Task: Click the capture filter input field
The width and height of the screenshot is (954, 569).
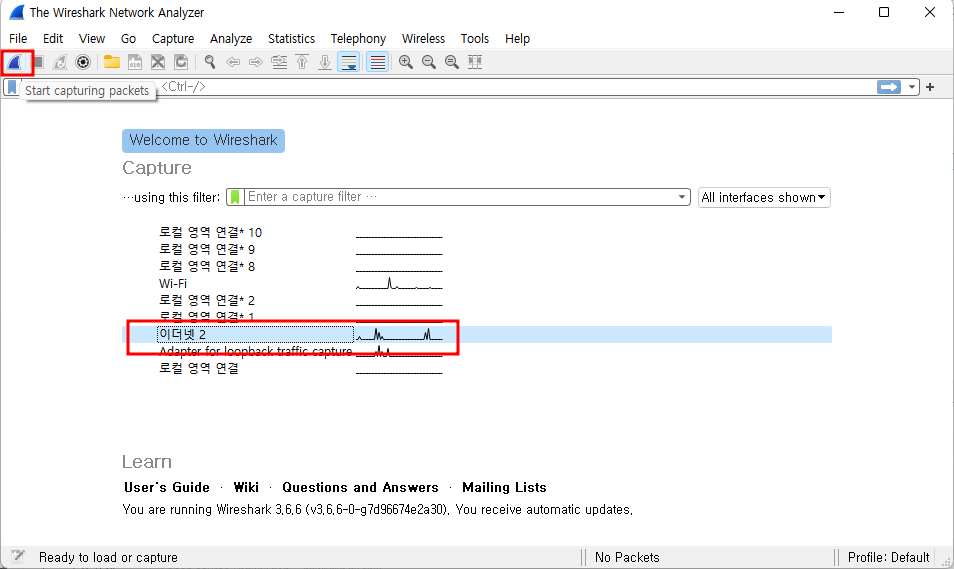Action: [459, 197]
